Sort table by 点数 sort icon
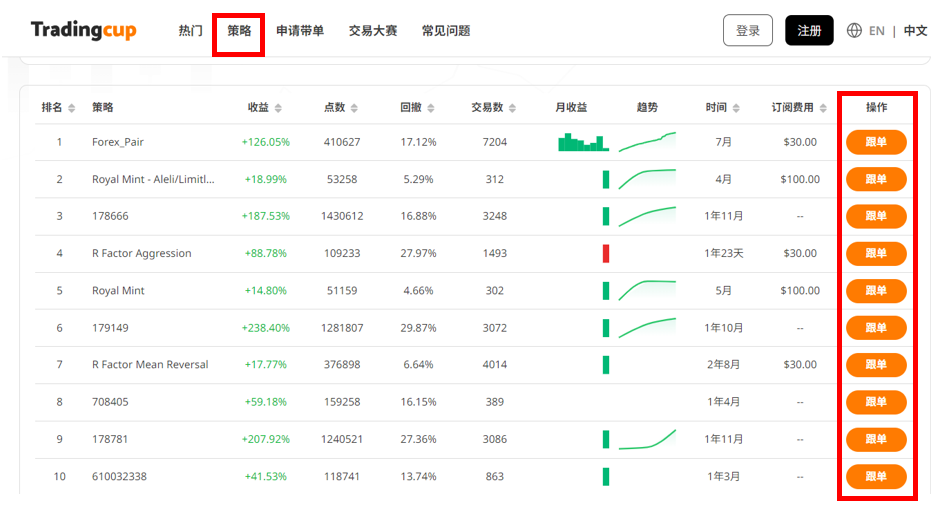 point(354,108)
